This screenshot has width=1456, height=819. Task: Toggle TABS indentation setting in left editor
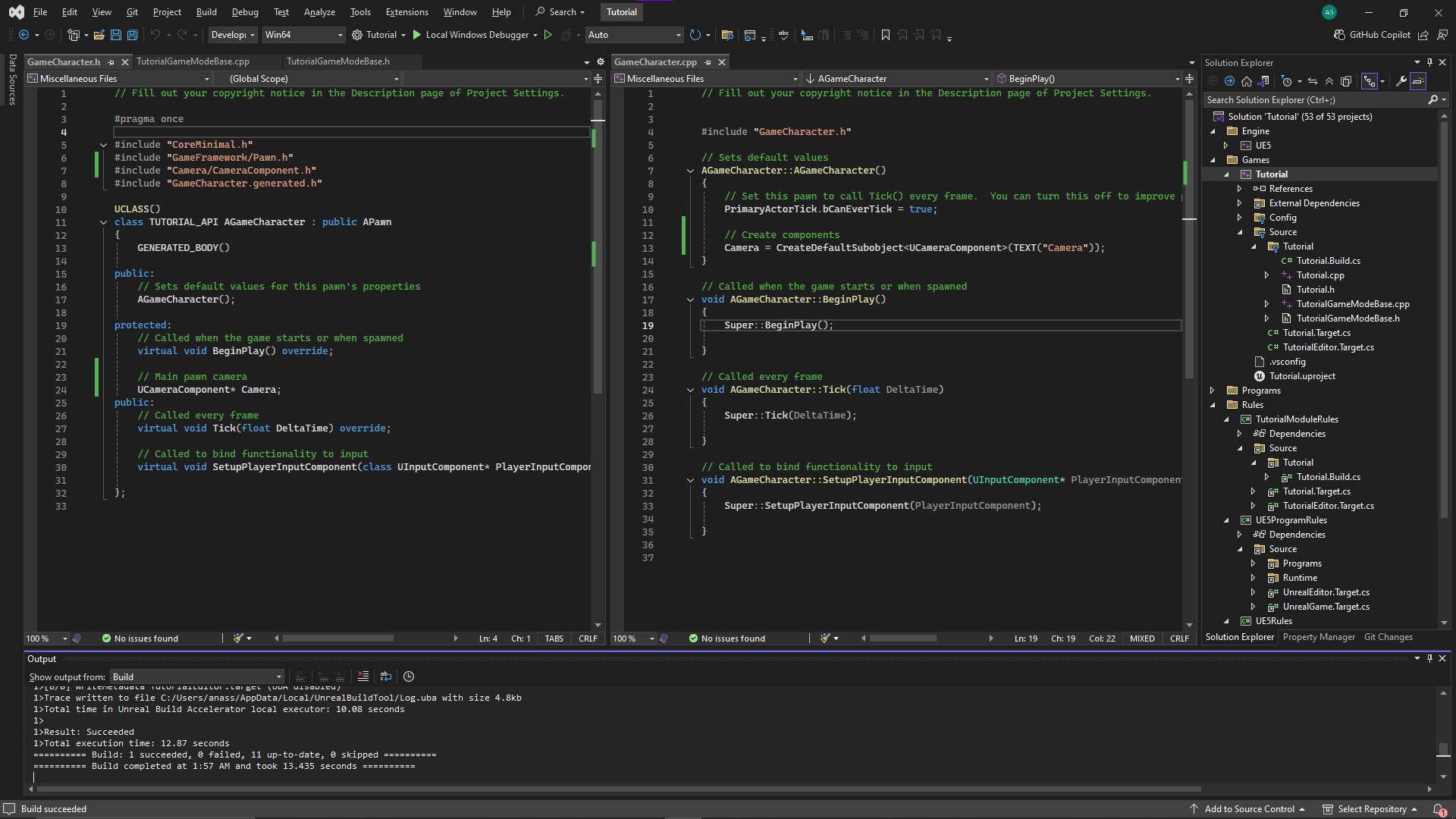(554, 639)
